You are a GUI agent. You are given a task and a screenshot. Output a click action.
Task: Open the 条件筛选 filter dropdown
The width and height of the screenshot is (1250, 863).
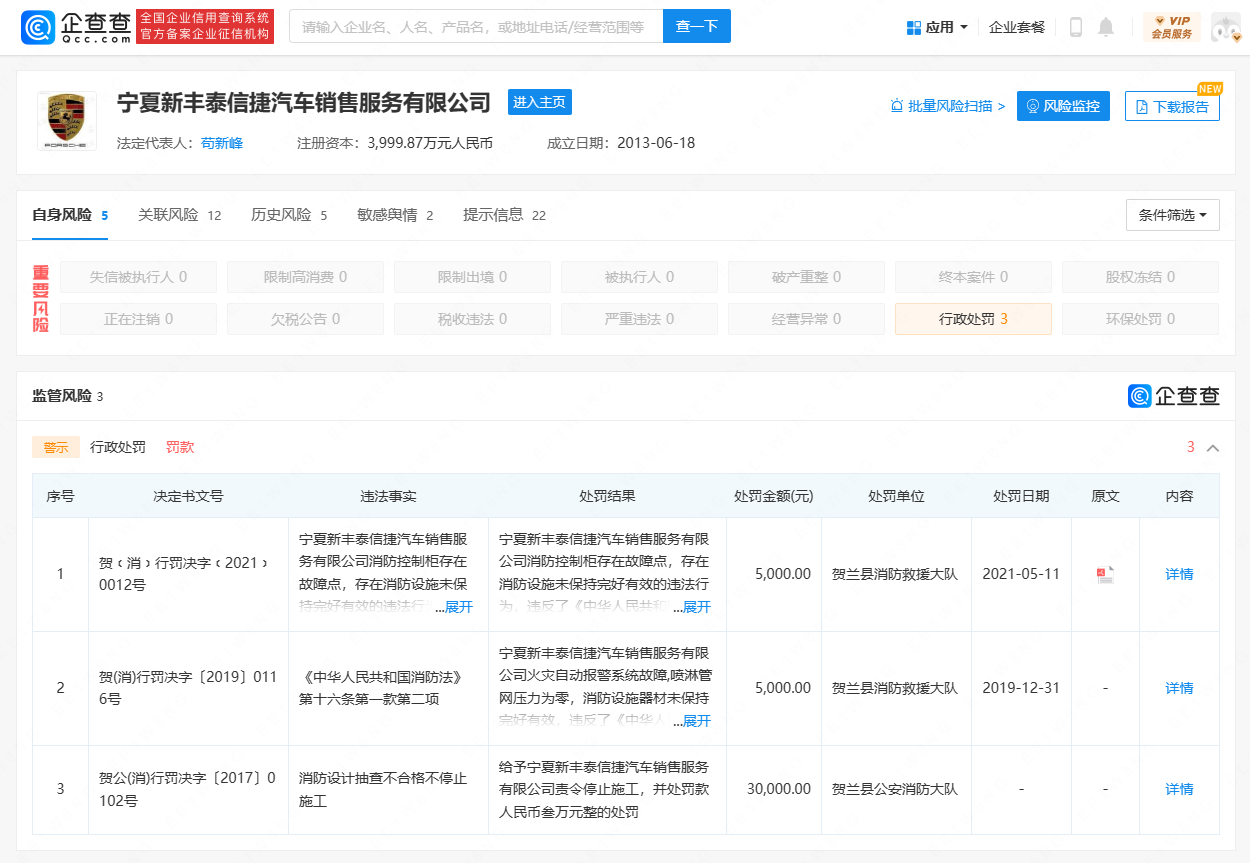1173,215
